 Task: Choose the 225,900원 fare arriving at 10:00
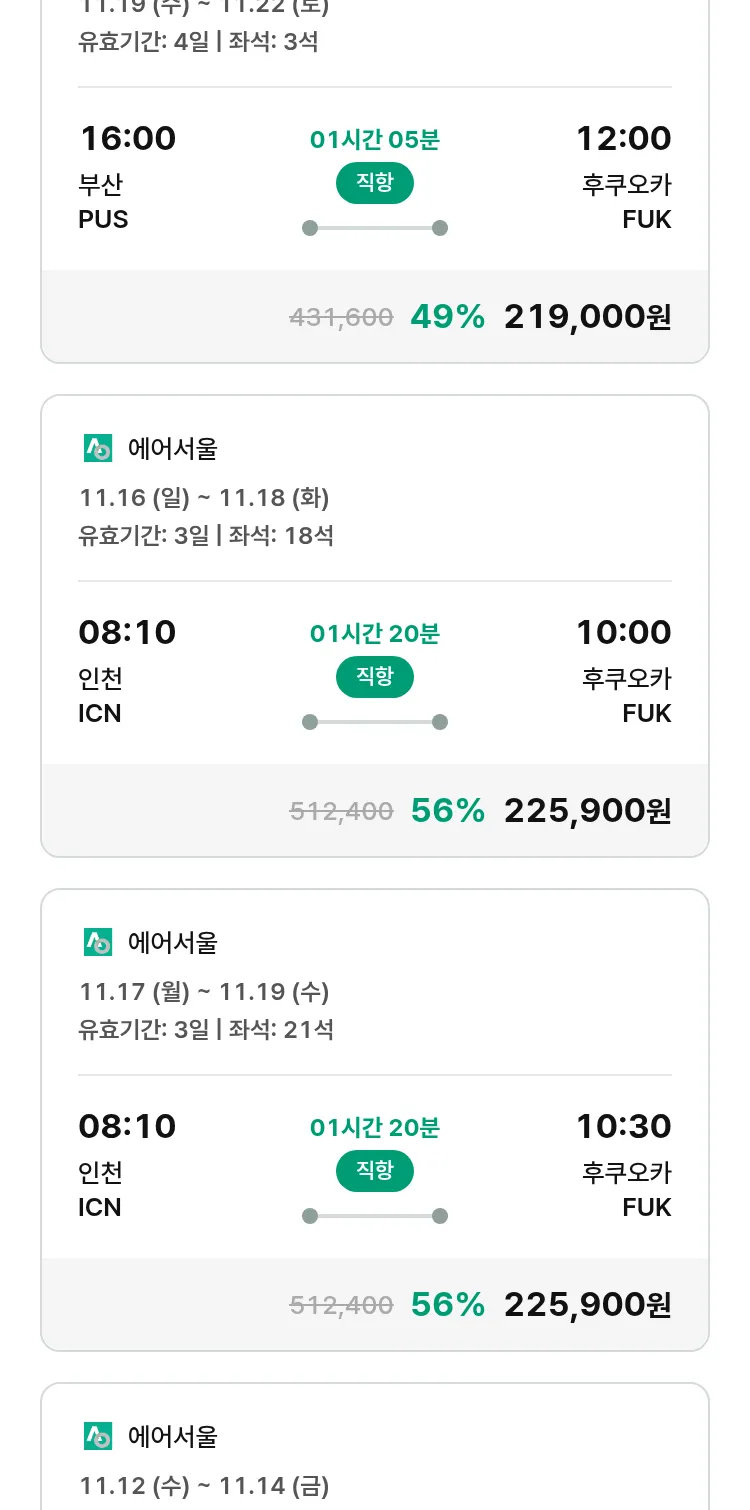tap(587, 811)
